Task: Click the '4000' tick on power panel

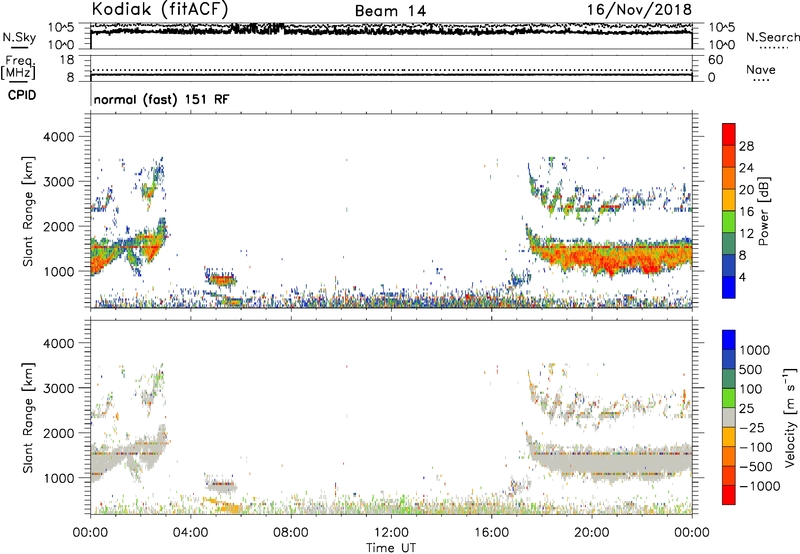Action: point(58,137)
